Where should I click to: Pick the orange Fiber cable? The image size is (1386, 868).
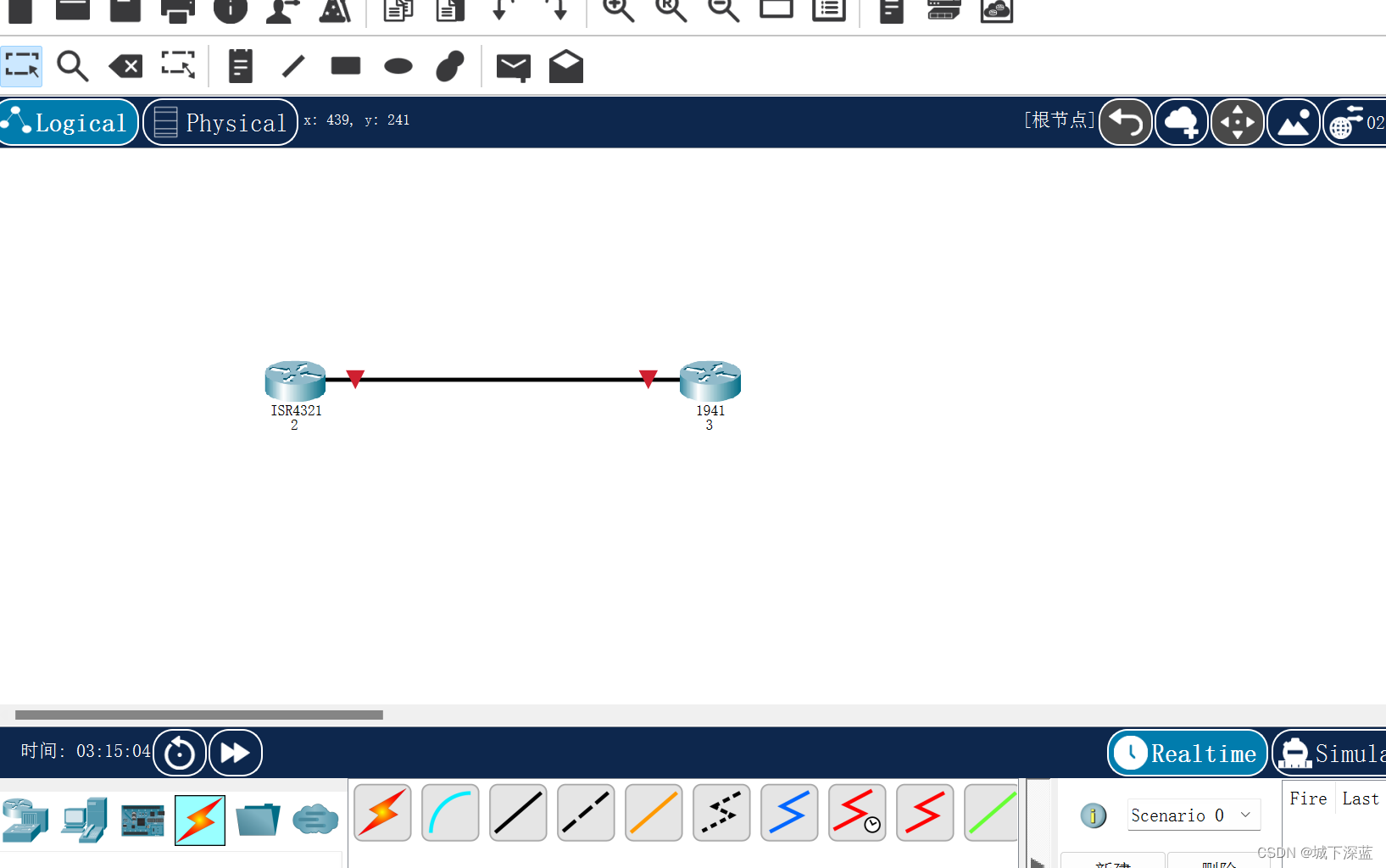pos(654,813)
